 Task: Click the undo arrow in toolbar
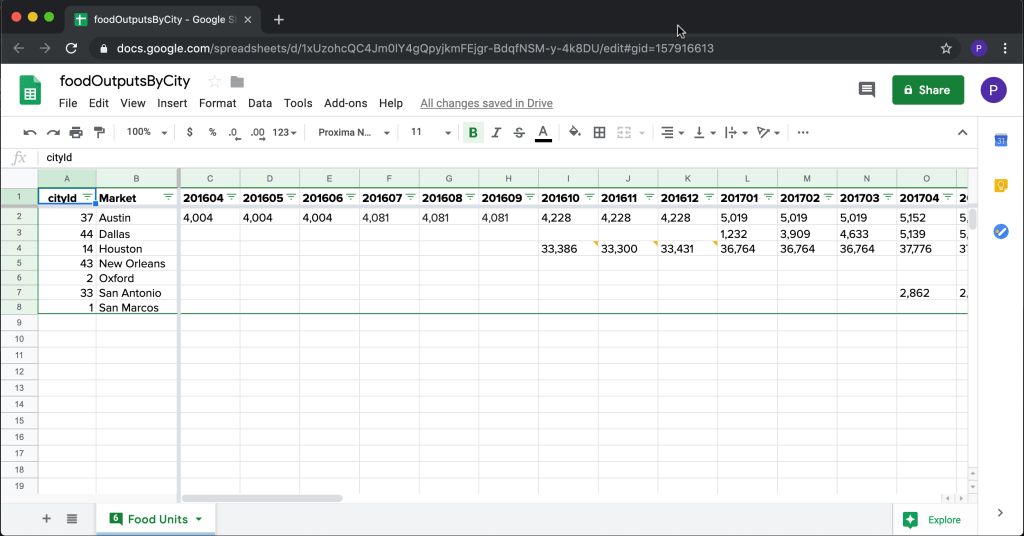[30, 132]
